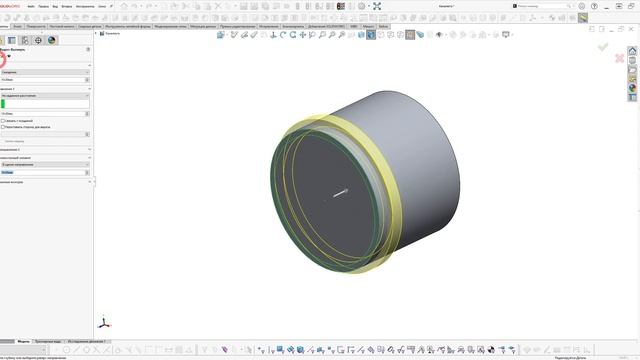Open the View Orientation icon in heads-up toolbar
Image resolution: width=640 pixels, height=360 pixels.
pos(221,35)
